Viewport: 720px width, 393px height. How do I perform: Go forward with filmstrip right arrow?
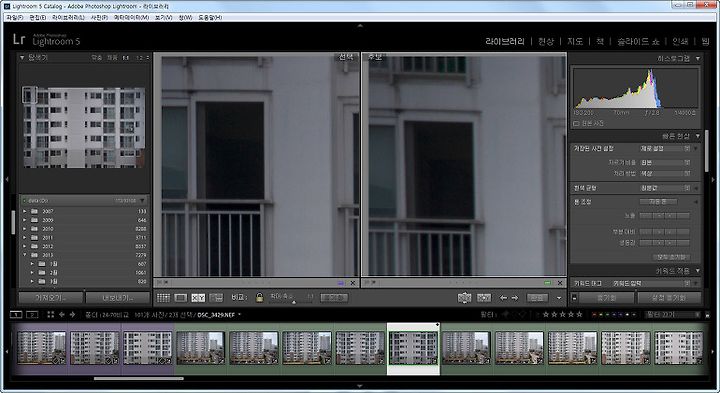[72, 314]
